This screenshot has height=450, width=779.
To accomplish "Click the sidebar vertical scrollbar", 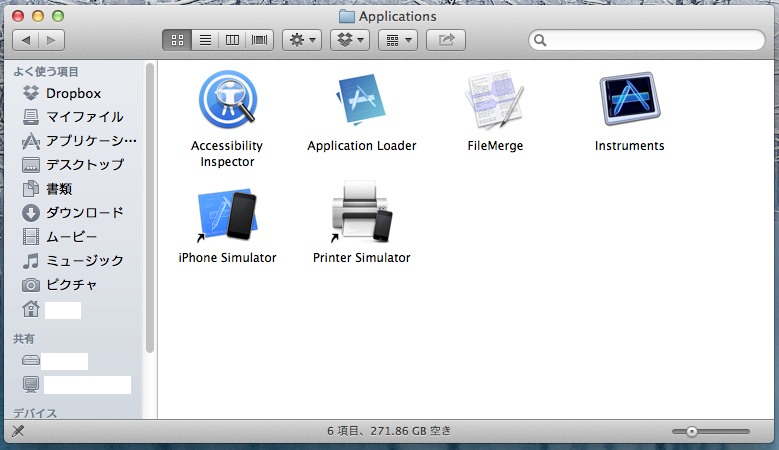I will tap(150, 208).
